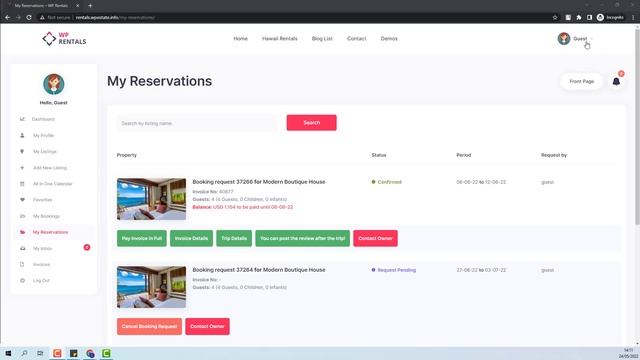Click Contact Owner for booking 37264
This screenshot has width=640, height=360.
207,327
